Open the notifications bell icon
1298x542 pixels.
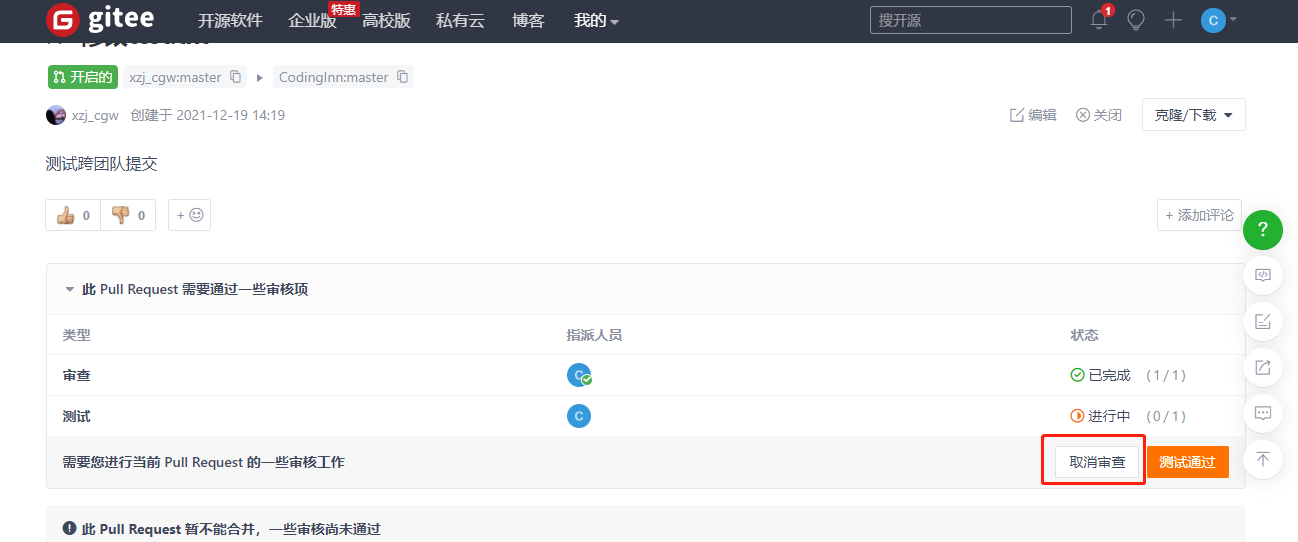[1099, 20]
